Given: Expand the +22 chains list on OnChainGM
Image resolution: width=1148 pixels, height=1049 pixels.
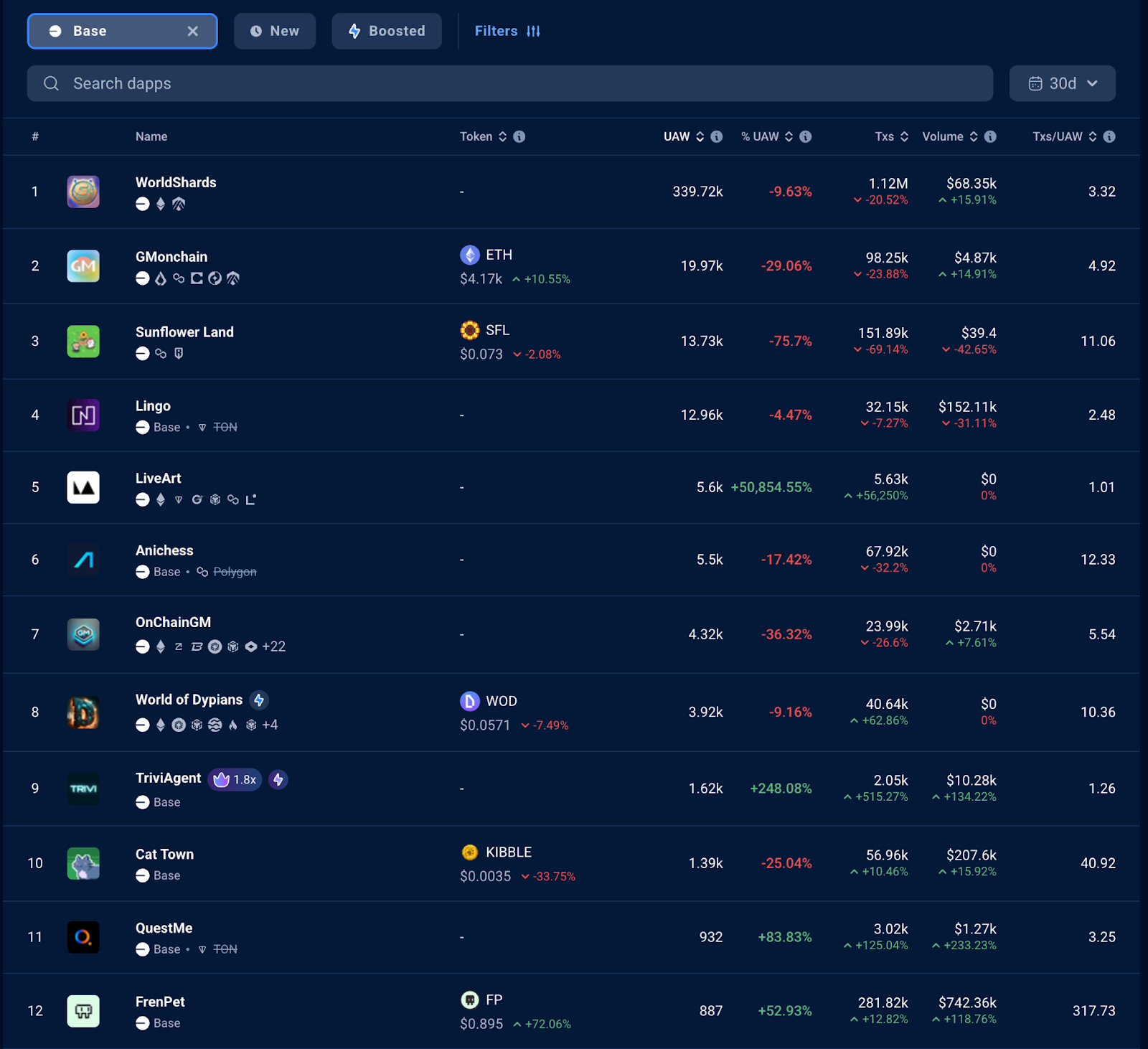Looking at the screenshot, I should pyautogui.click(x=274, y=646).
